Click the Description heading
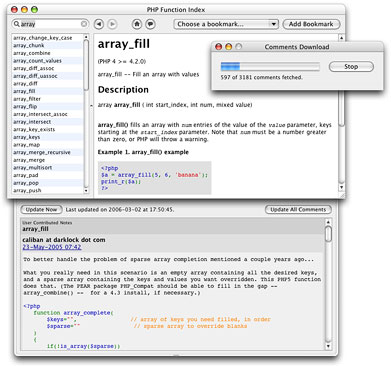Viewport: 391px width, 366px height. click(x=123, y=90)
